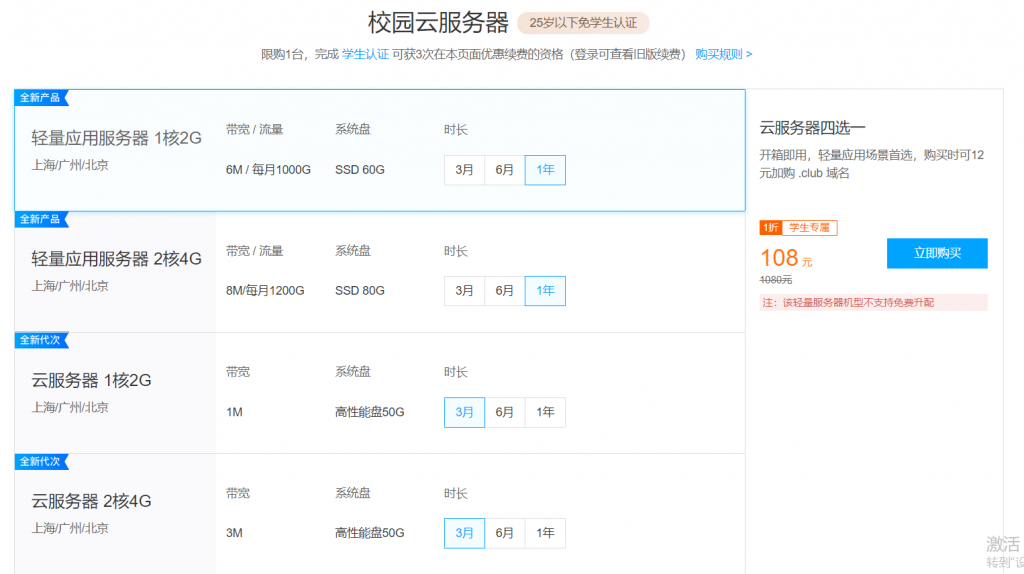Click the 全新产品 tag on 1核2G 轻量 card
The width and height of the screenshot is (1024, 574).
coord(40,98)
